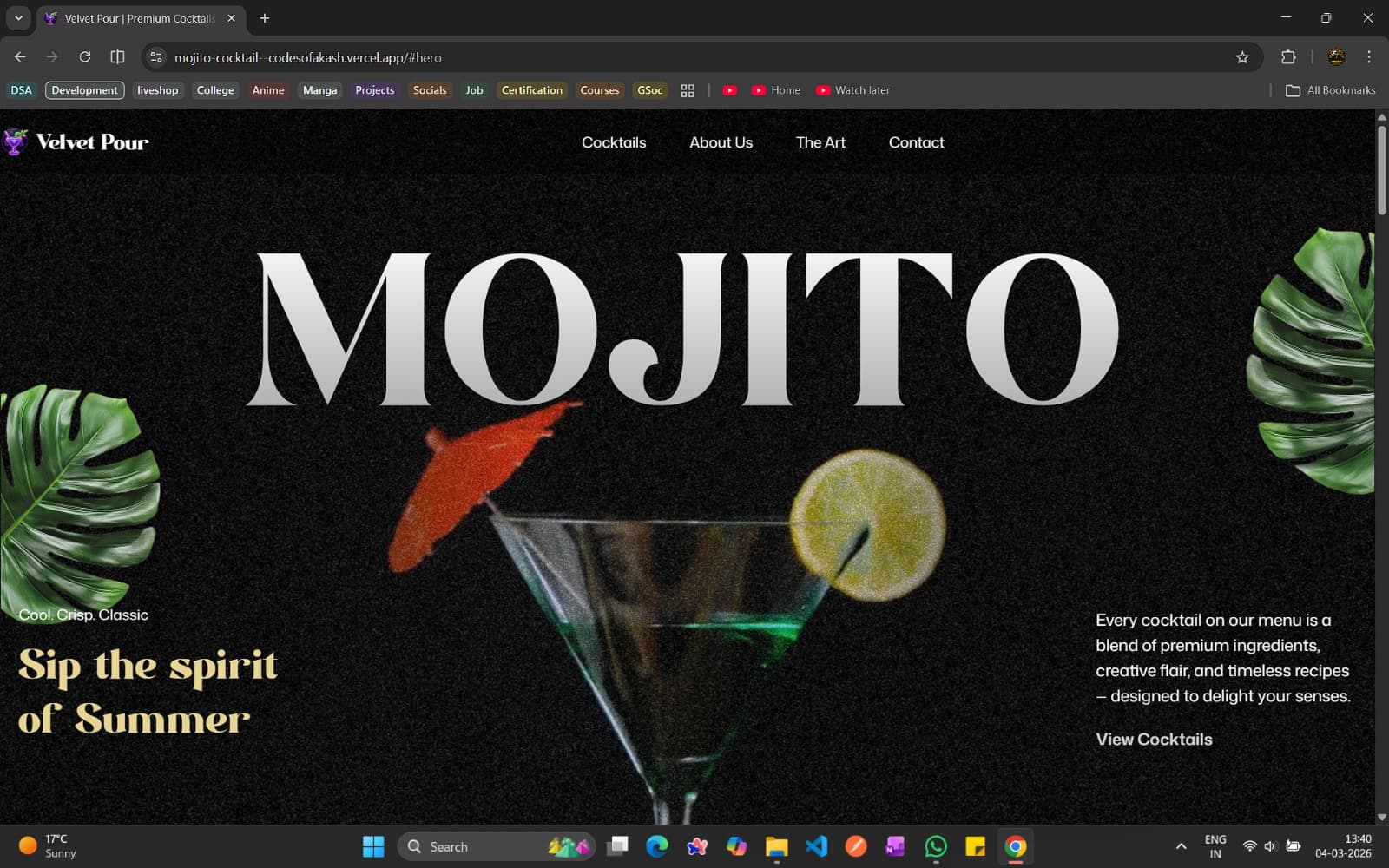Screen dimensions: 1389x868
Task: Open the weather widget showing 17°C
Action: [48, 846]
